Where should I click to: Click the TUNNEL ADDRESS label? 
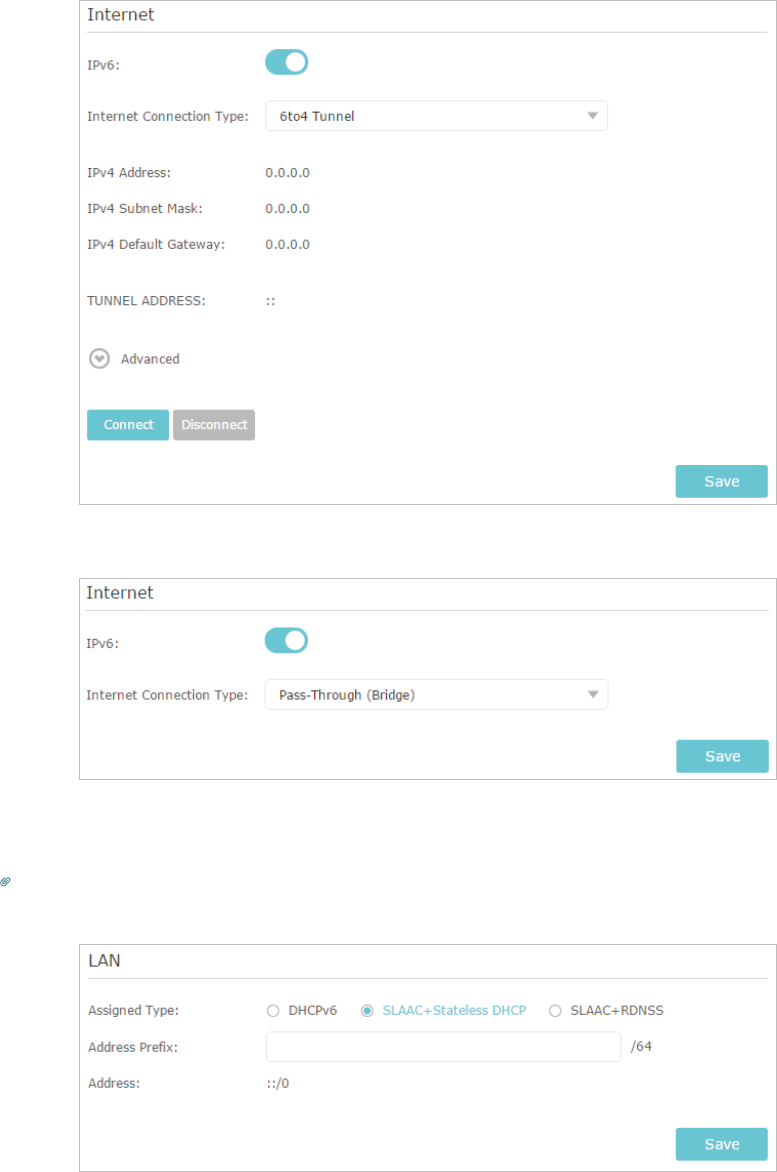(146, 300)
